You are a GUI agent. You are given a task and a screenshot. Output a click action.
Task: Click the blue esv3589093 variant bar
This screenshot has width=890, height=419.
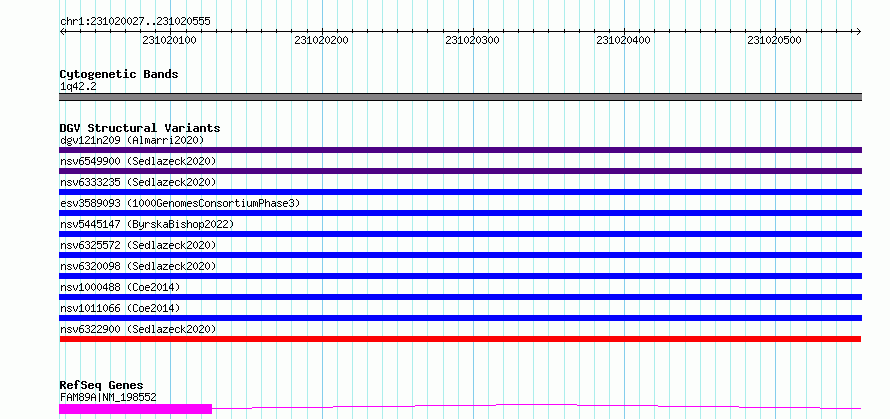pyautogui.click(x=460, y=213)
